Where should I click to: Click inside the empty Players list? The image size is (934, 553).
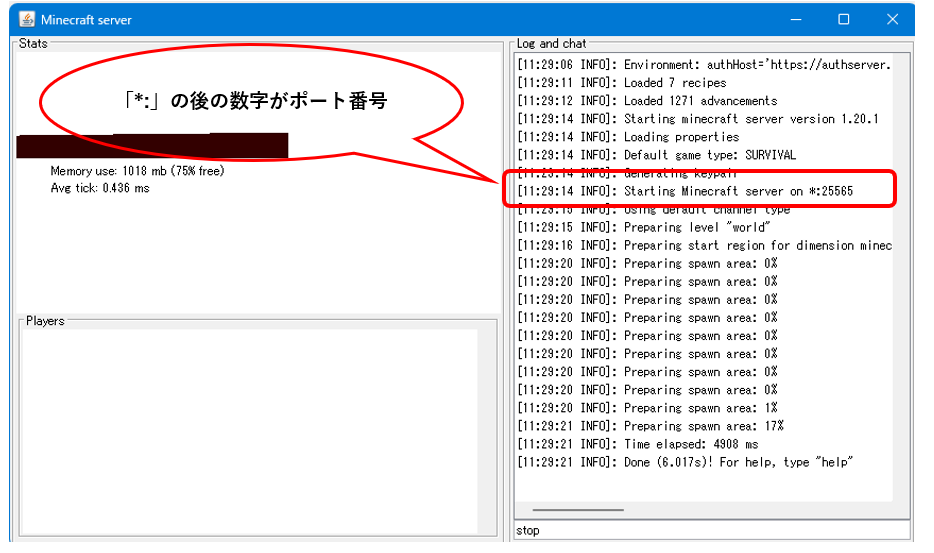pyautogui.click(x=249, y=431)
